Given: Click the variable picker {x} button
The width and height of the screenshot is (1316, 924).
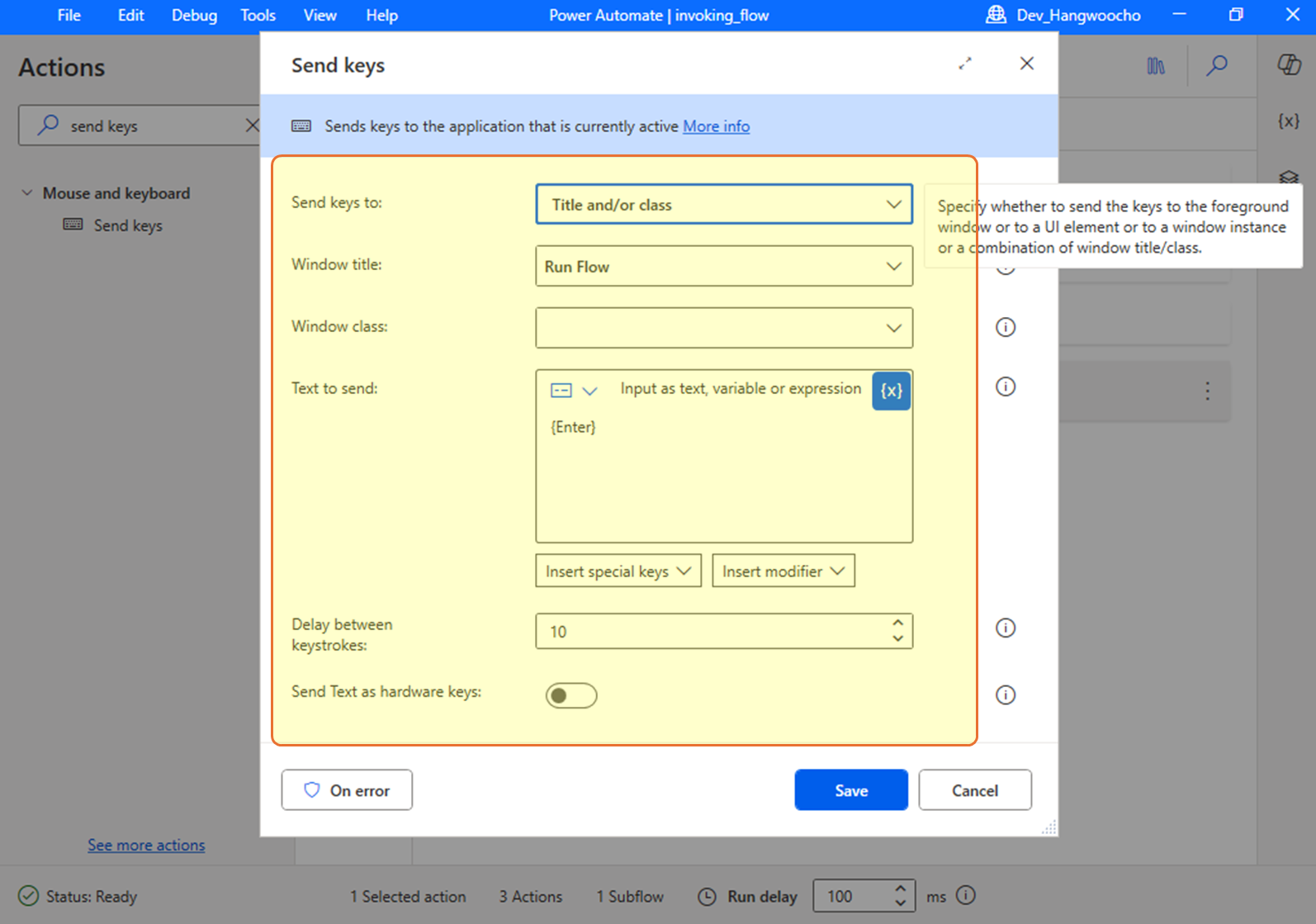Looking at the screenshot, I should click(891, 391).
